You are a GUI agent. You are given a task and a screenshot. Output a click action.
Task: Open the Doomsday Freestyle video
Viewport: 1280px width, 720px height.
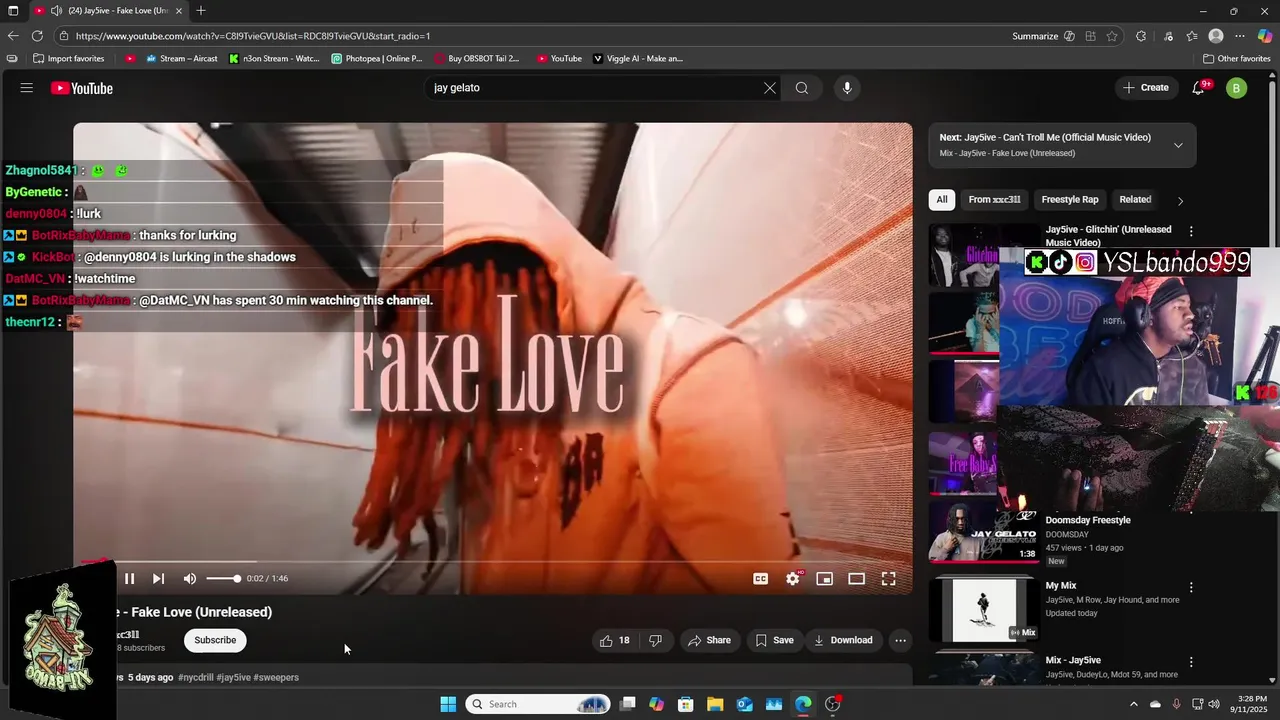pos(1088,520)
